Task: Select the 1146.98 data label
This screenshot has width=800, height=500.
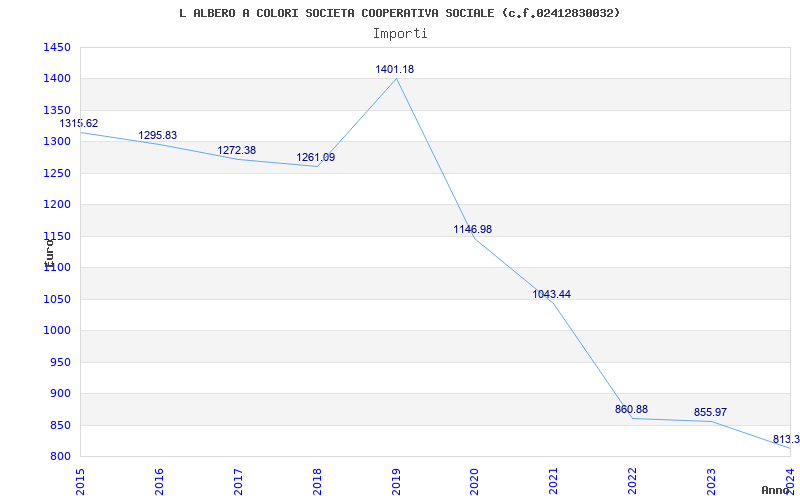Action: click(472, 229)
